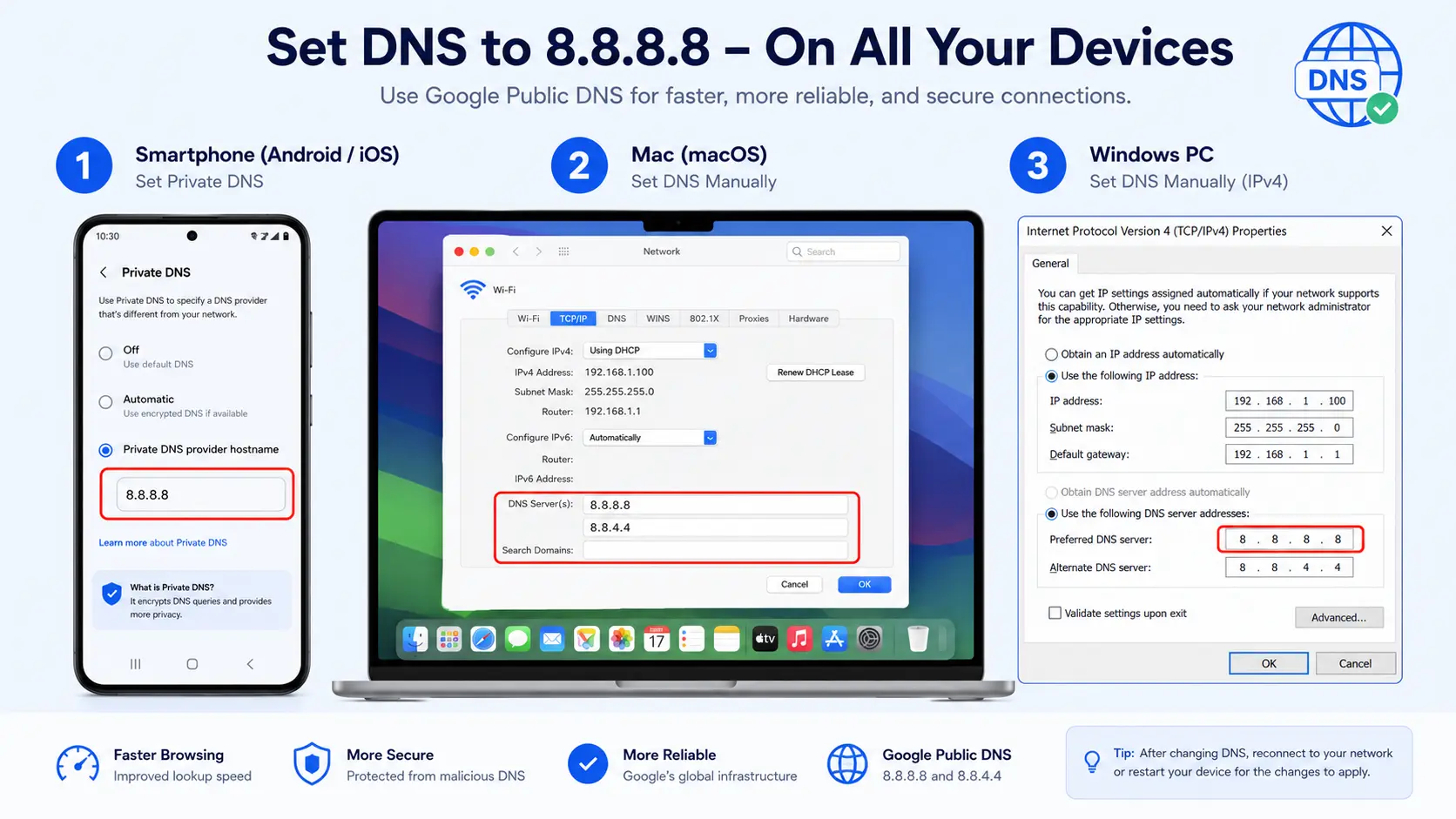The width and height of the screenshot is (1456, 819).
Task: Click the back arrow in Network window
Action: (x=516, y=252)
